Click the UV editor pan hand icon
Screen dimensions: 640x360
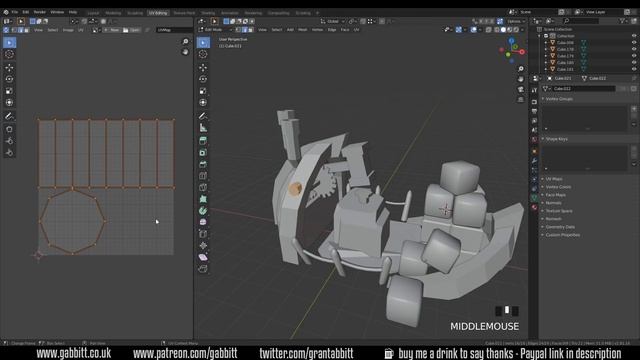[x=185, y=52]
